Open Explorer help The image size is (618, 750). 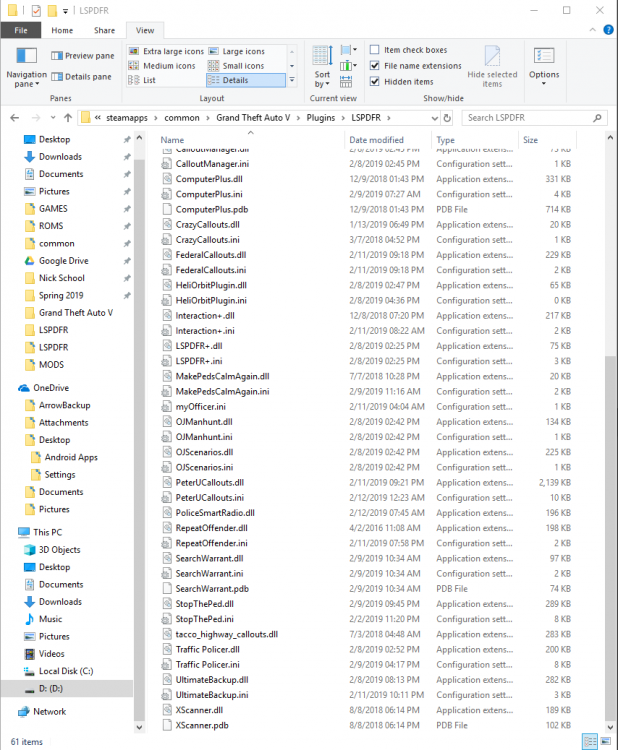(608, 30)
